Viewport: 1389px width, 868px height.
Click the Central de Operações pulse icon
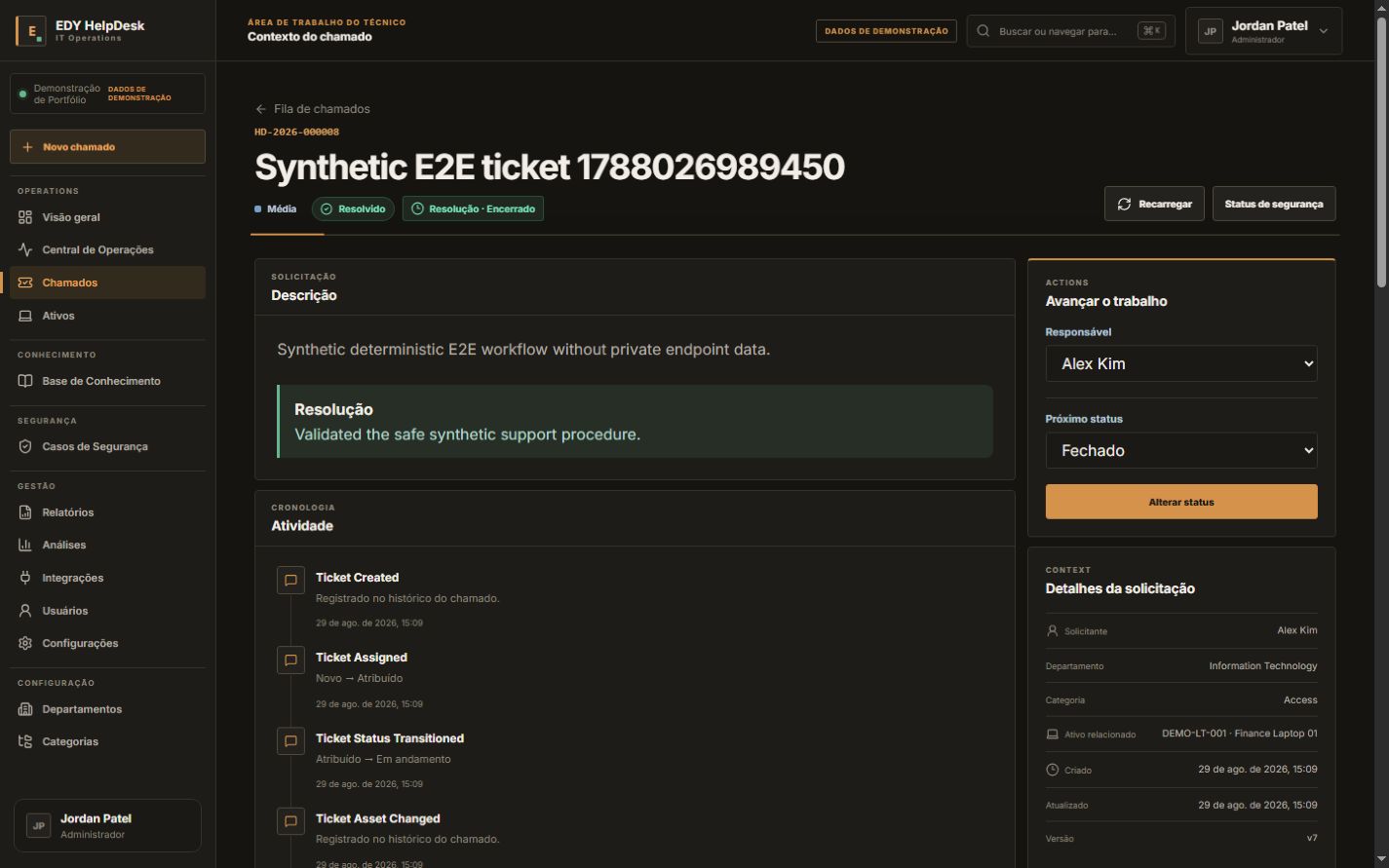pyautogui.click(x=25, y=249)
